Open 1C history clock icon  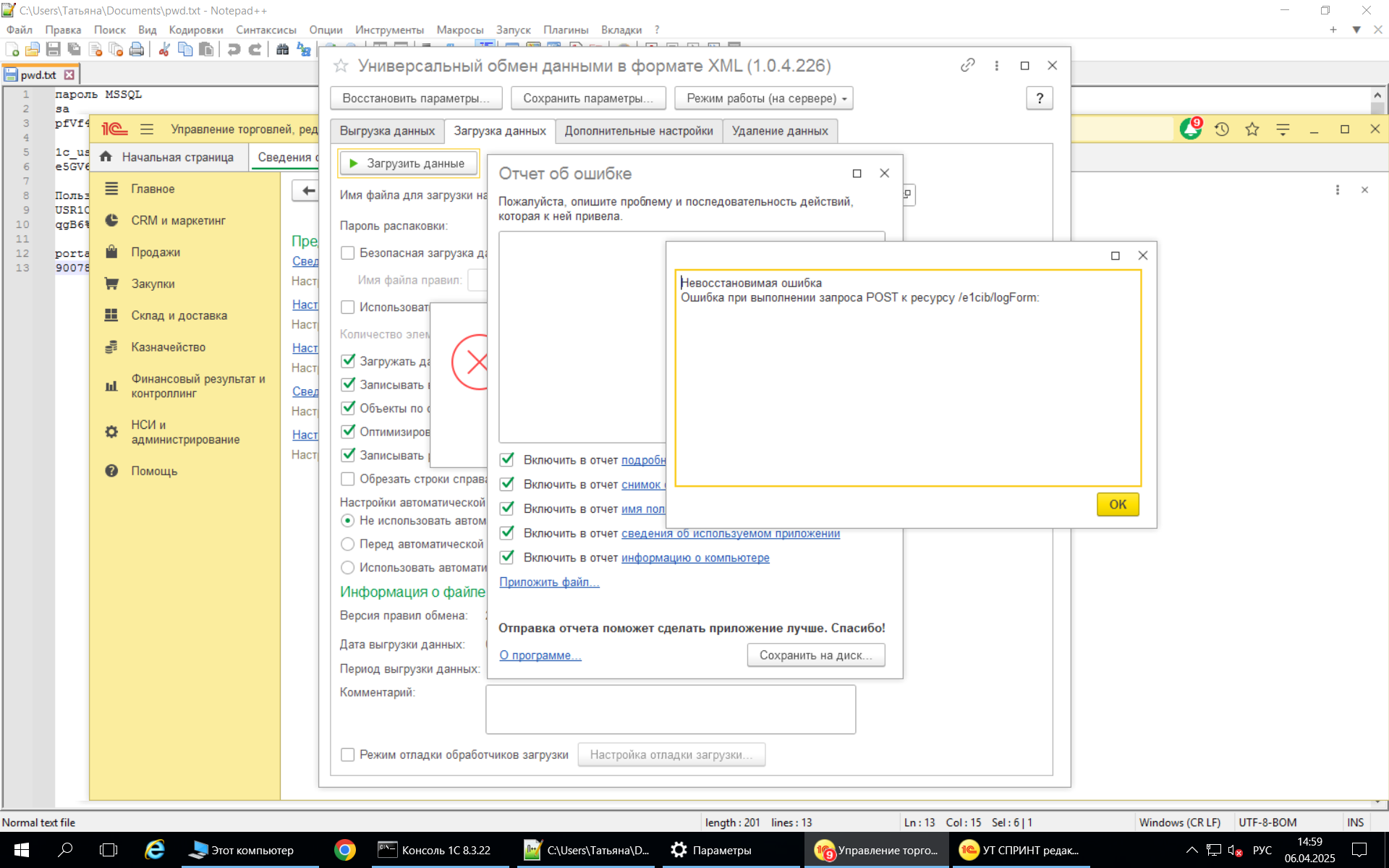click(x=1222, y=129)
